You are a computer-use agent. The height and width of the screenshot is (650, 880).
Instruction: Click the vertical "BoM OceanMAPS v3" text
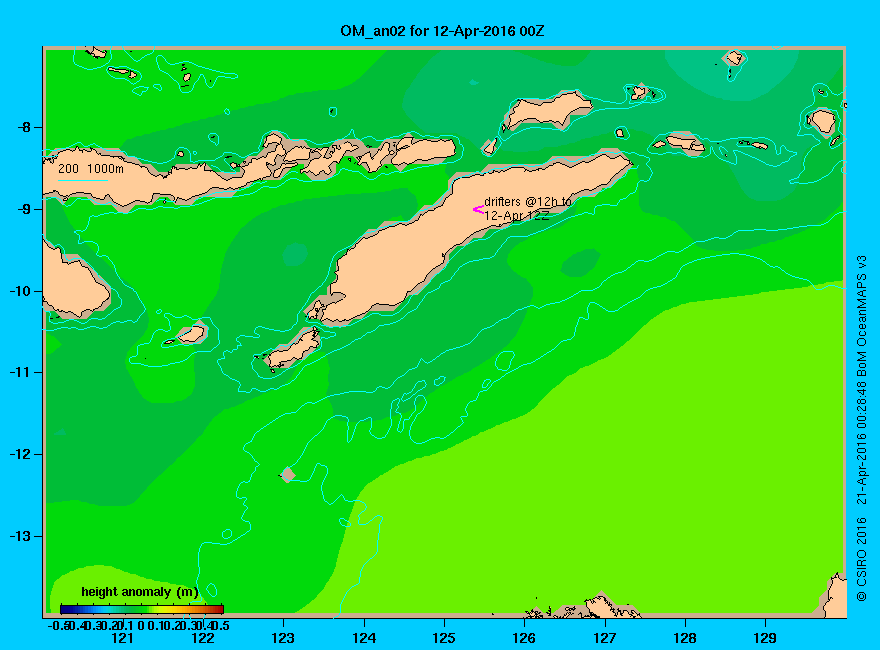pos(861,317)
